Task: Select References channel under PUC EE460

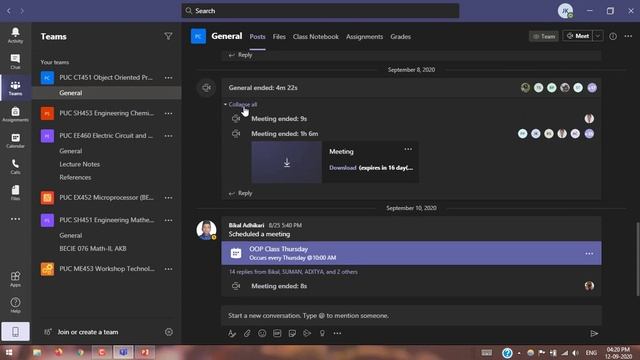Action: pos(75,177)
